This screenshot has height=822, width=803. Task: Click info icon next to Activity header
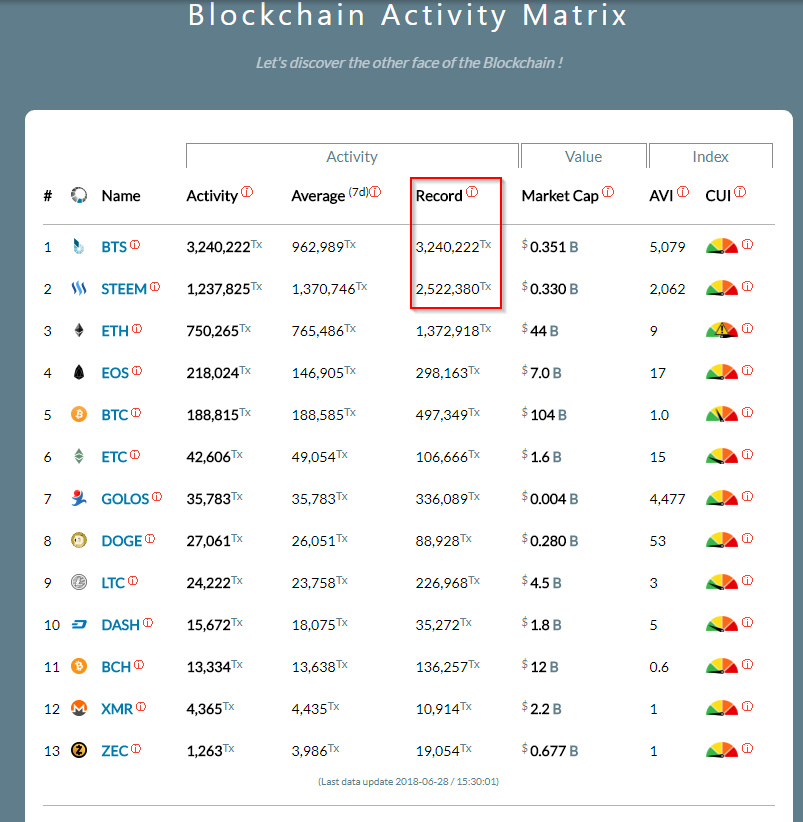247,192
